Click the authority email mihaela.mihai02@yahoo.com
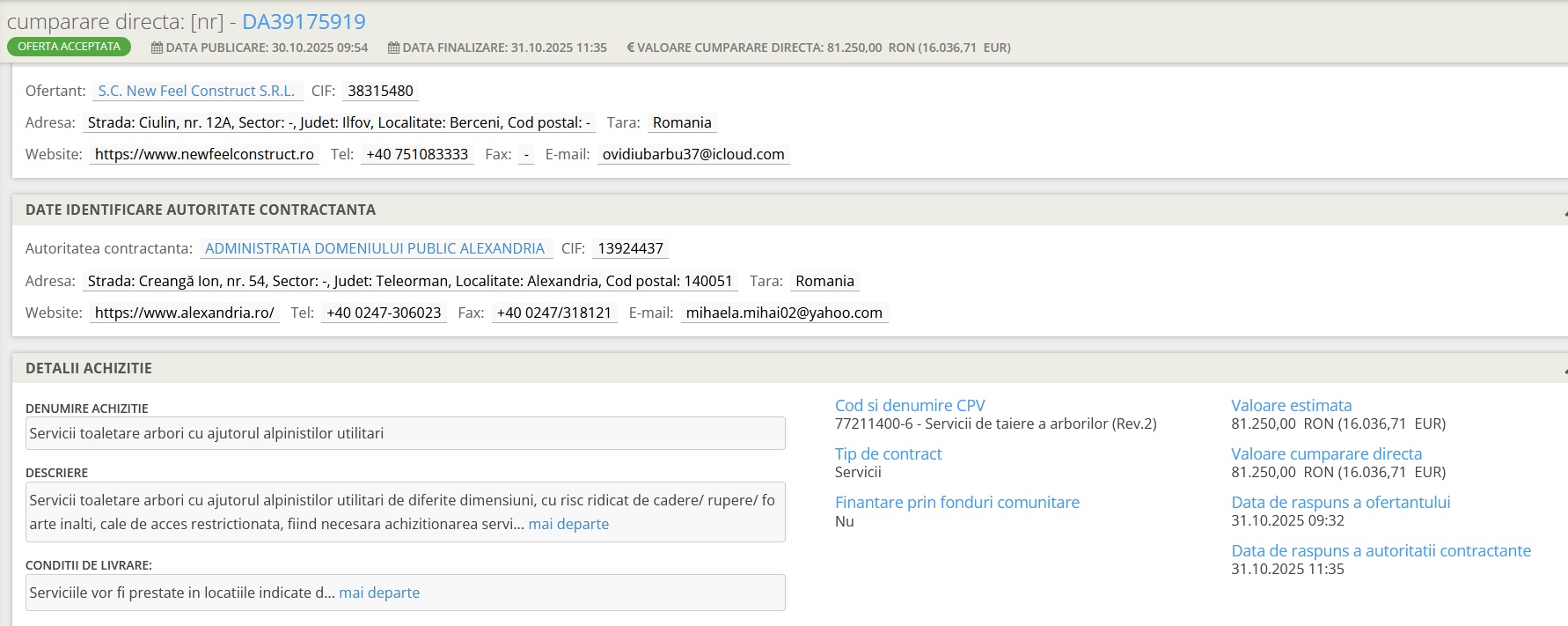 point(784,313)
